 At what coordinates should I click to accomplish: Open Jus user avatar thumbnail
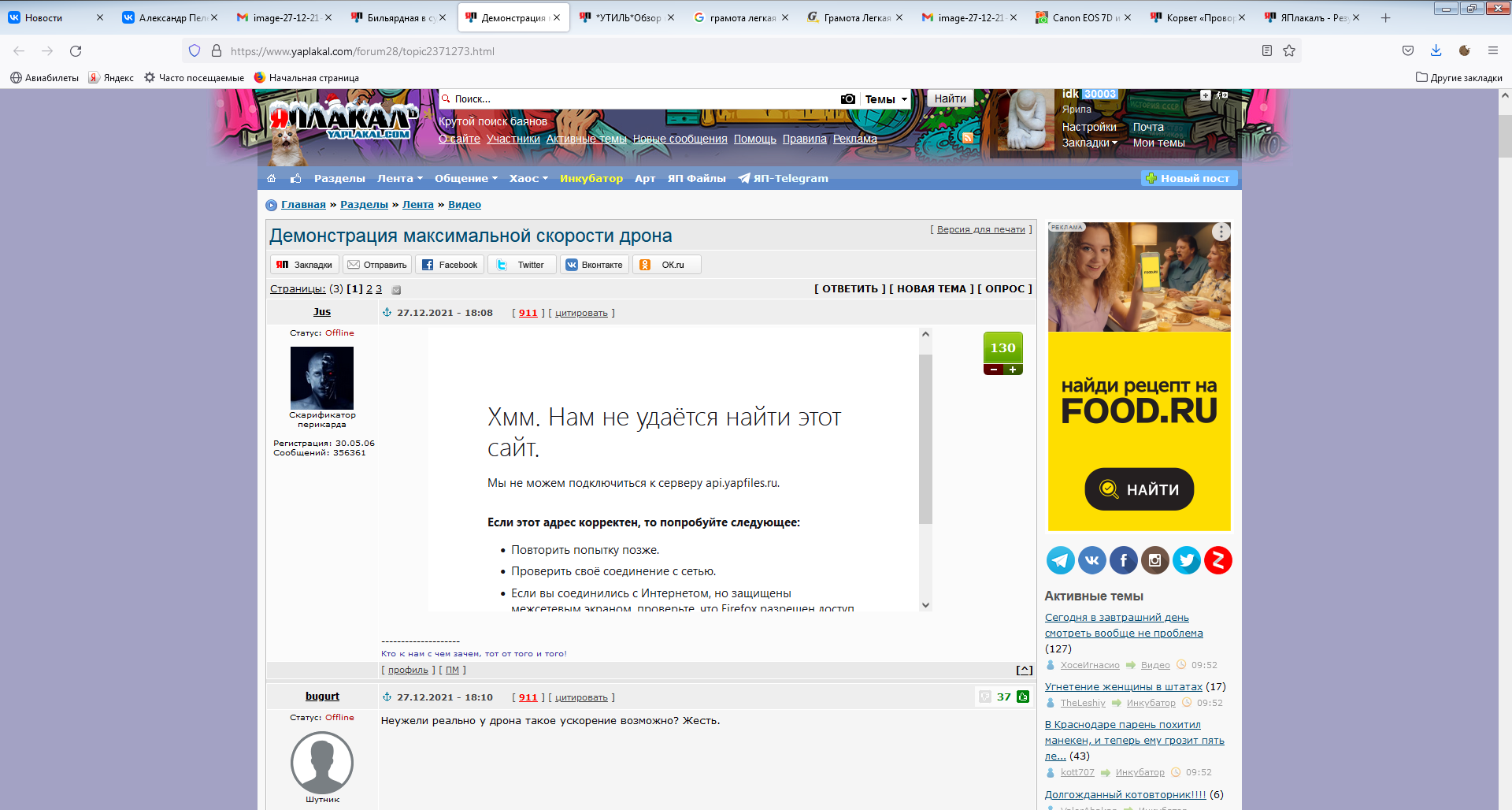(x=322, y=378)
